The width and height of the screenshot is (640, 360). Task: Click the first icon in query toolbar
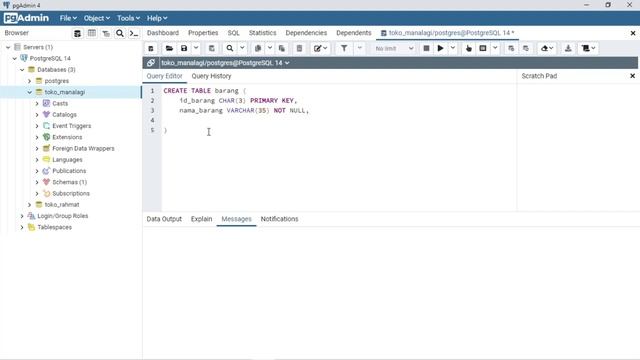coord(151,48)
